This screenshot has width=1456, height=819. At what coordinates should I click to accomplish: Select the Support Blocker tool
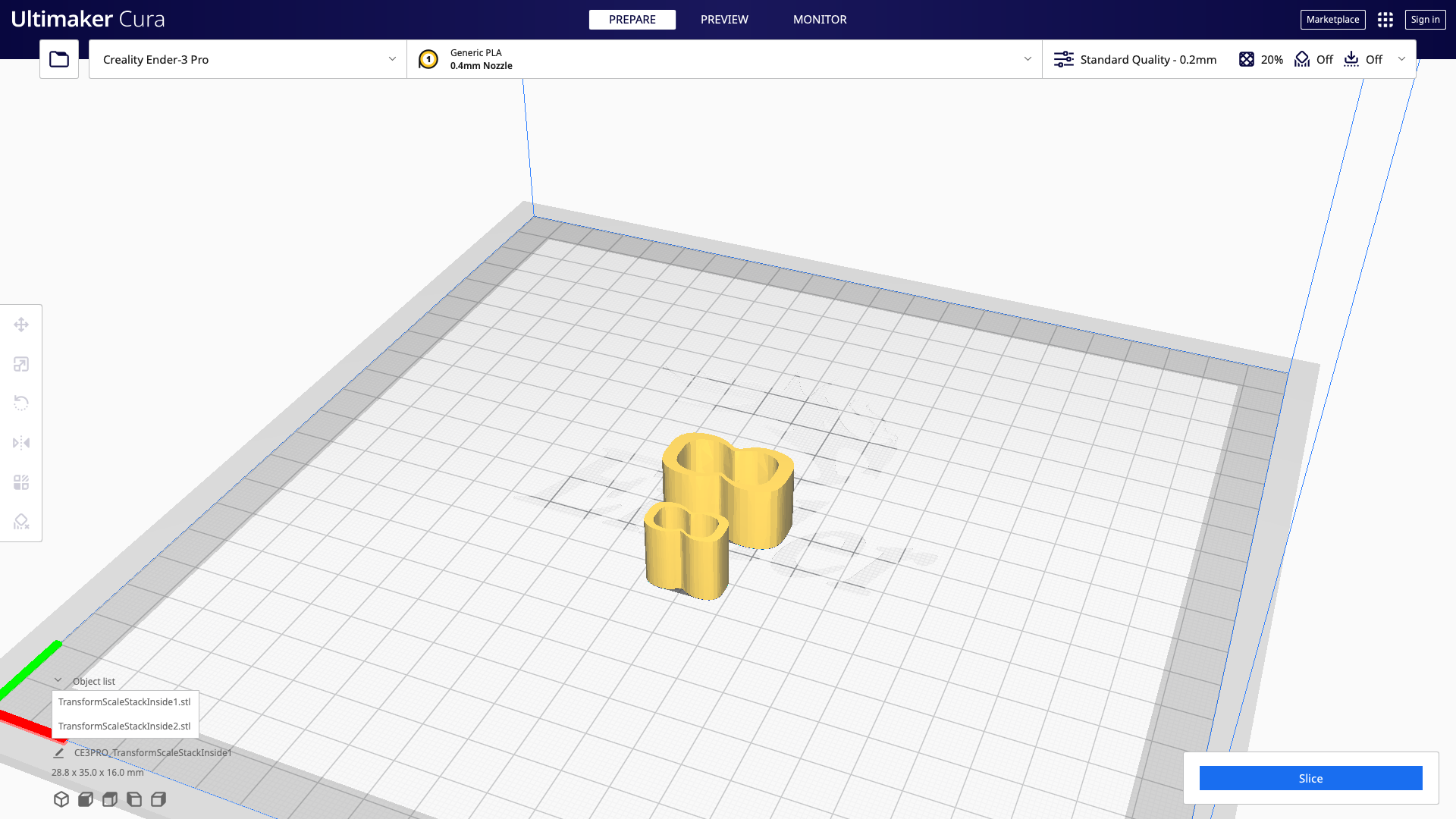pyautogui.click(x=21, y=522)
